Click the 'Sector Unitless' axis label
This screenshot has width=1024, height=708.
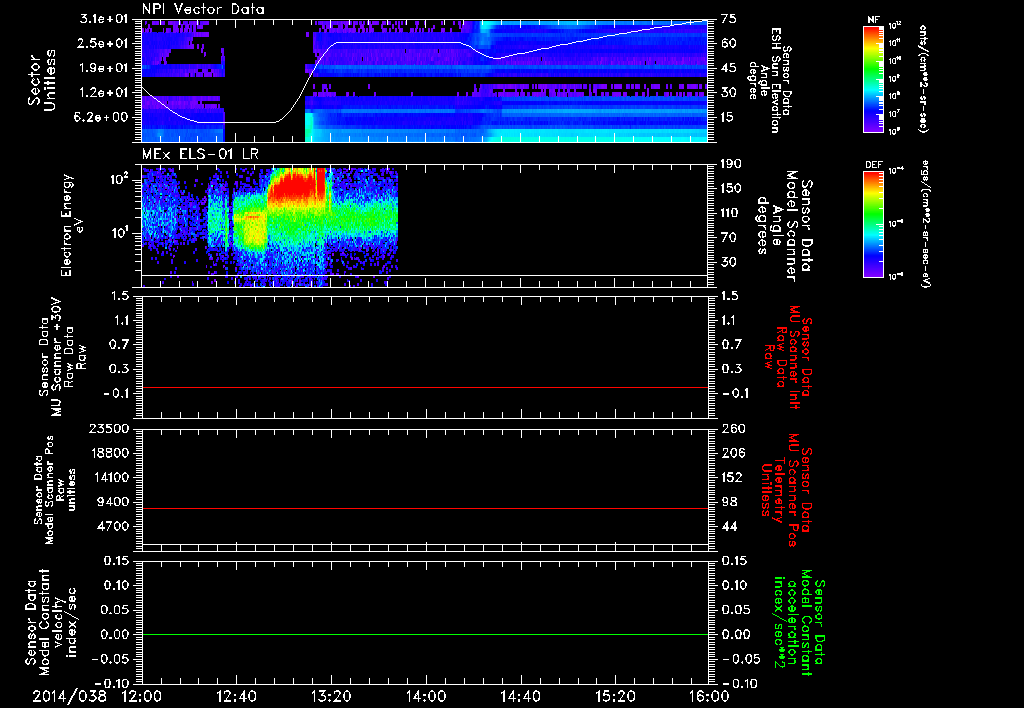42,80
